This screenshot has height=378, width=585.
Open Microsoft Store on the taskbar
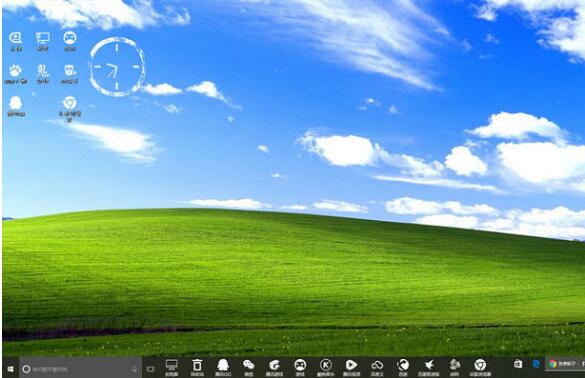coord(518,364)
